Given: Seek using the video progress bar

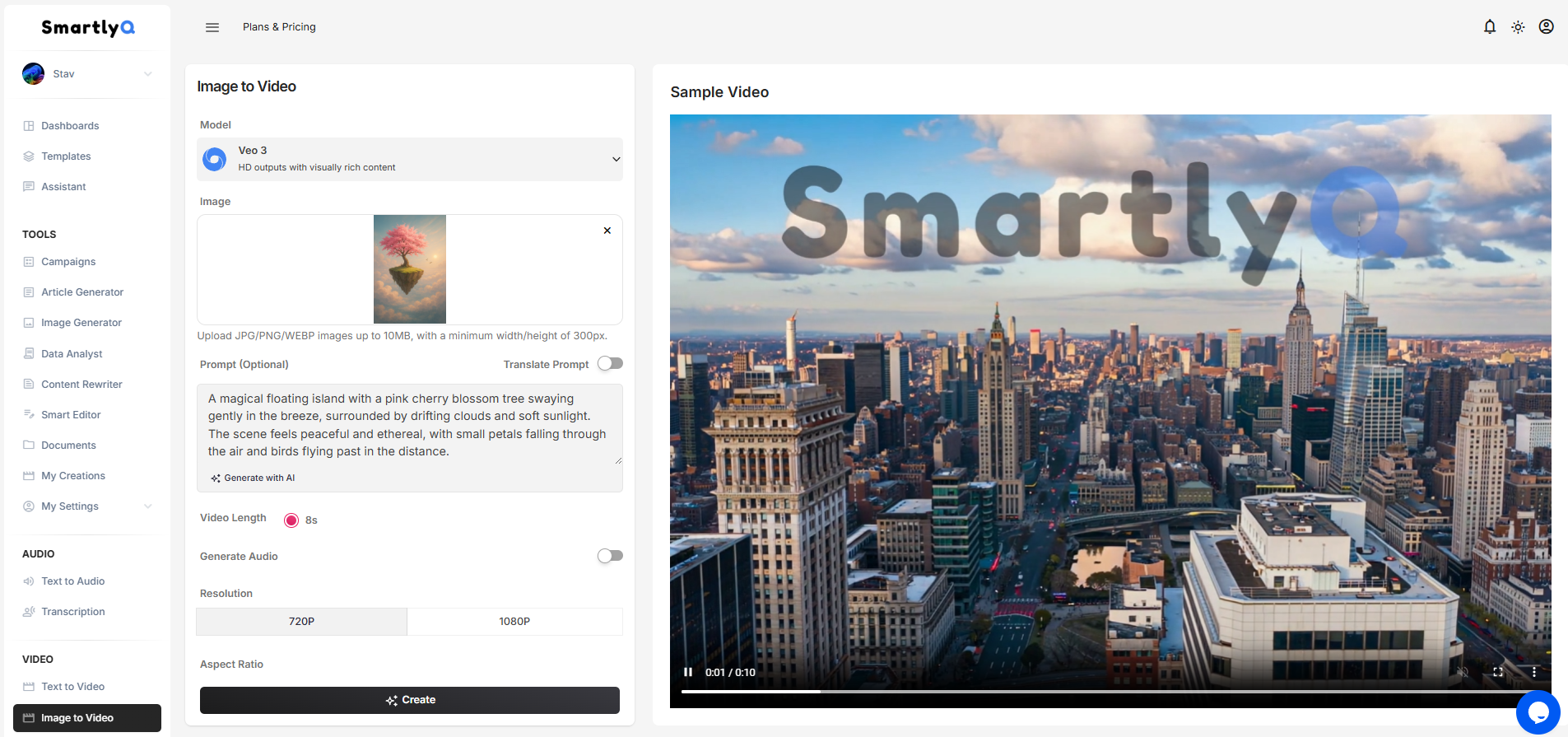Looking at the screenshot, I should [x=1110, y=692].
